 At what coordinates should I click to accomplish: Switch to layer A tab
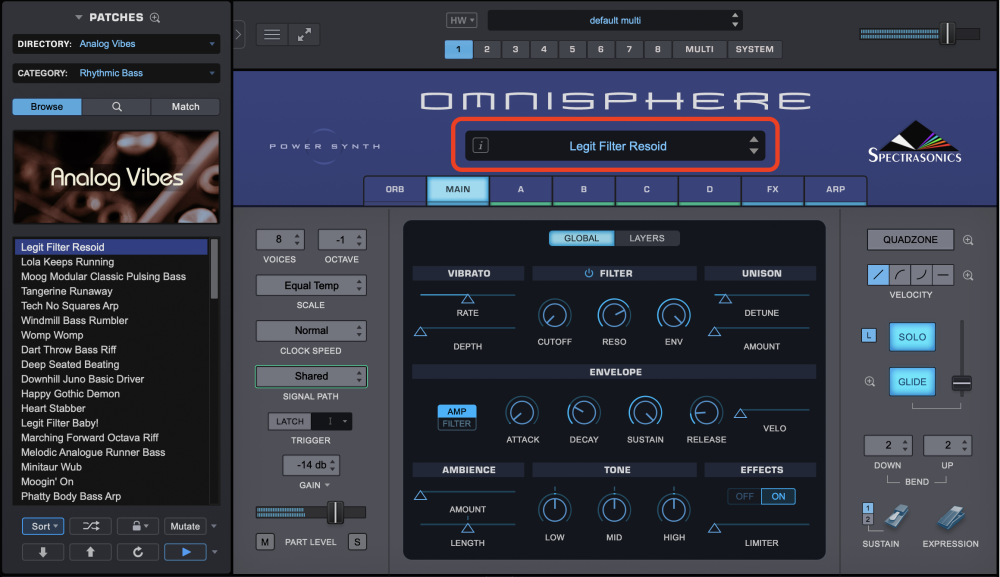(520, 189)
